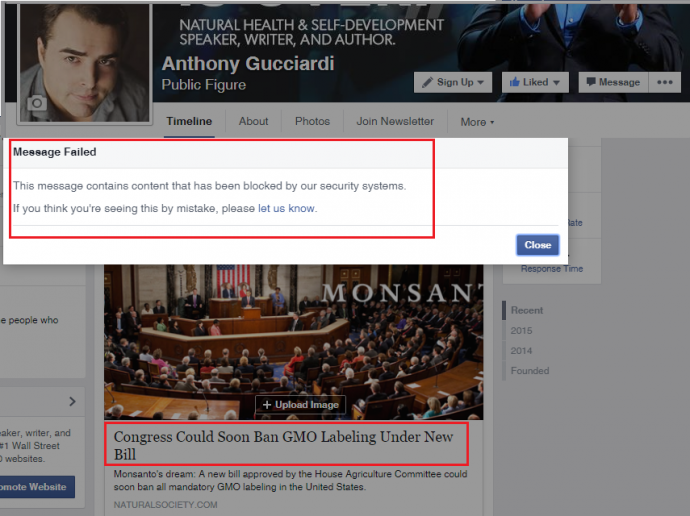Click the Message button with speech icon

pos(612,82)
